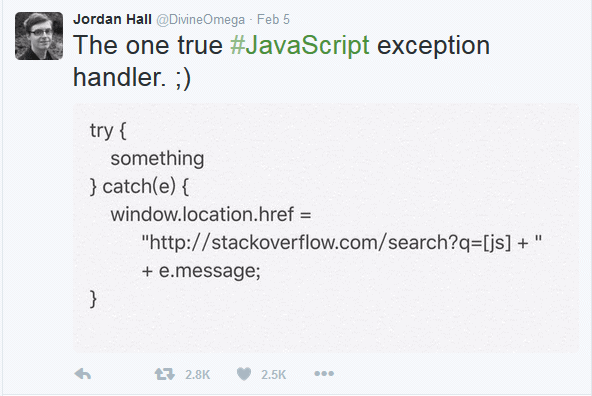Select the tweet text 'The one true'

coord(148,45)
